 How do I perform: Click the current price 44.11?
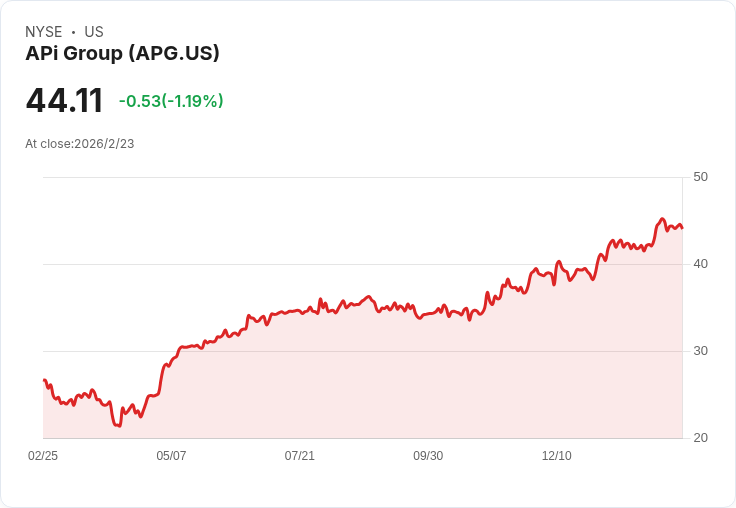[x=64, y=101]
